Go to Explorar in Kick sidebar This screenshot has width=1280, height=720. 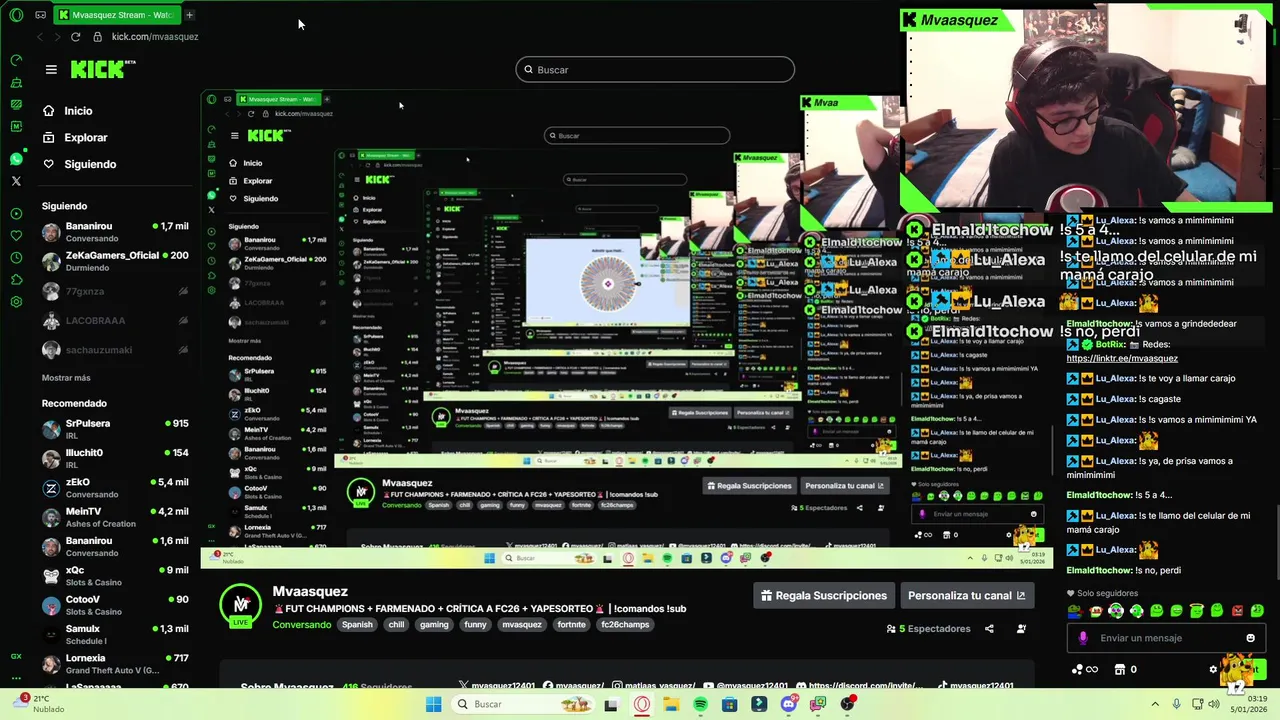[x=85, y=137]
